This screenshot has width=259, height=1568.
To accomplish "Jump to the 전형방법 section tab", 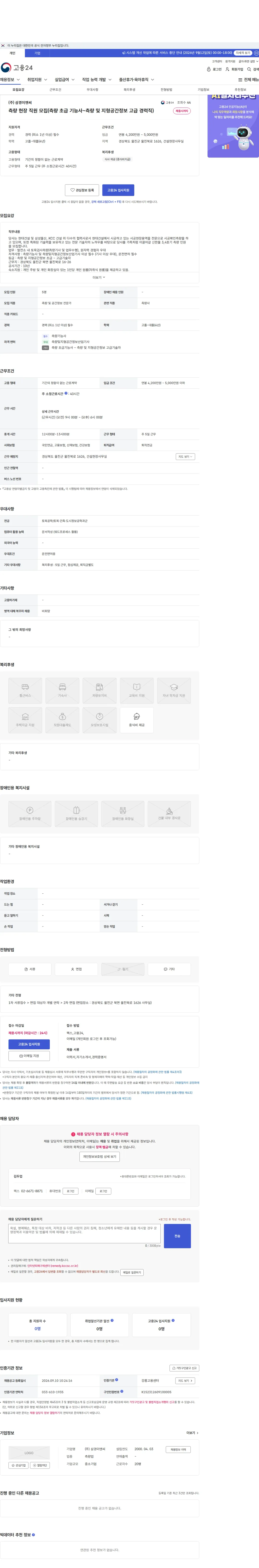I will tap(166, 89).
